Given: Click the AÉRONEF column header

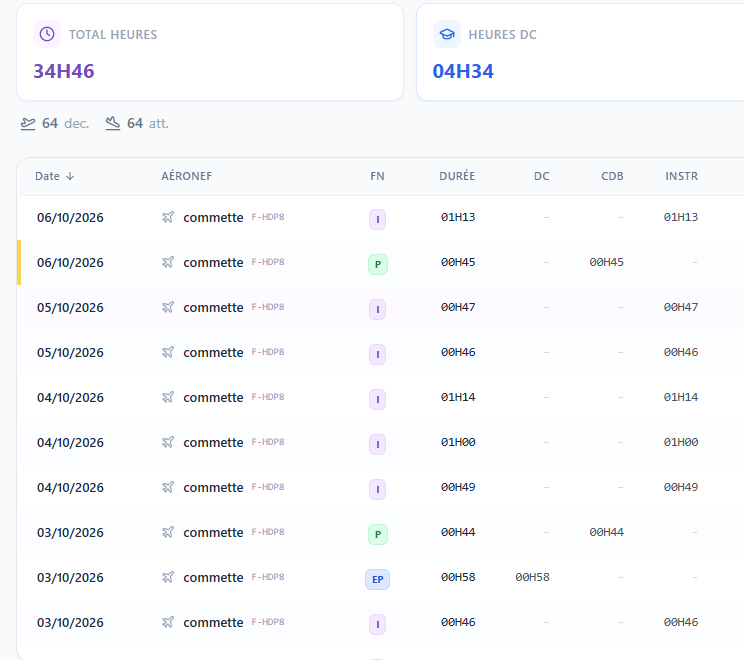Looking at the screenshot, I should (x=186, y=176).
